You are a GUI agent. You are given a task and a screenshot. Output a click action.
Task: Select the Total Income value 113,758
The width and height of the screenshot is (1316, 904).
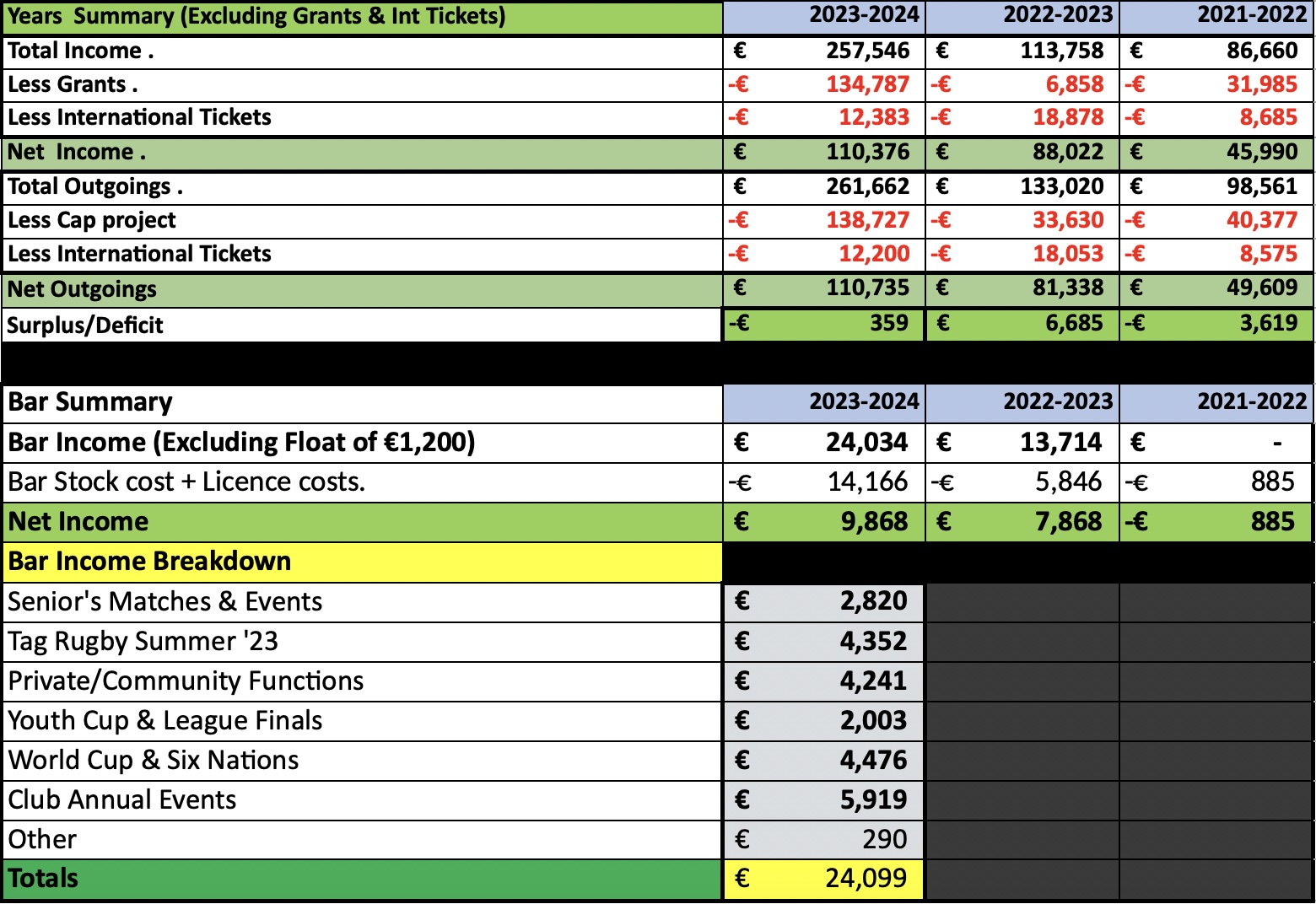1062,51
